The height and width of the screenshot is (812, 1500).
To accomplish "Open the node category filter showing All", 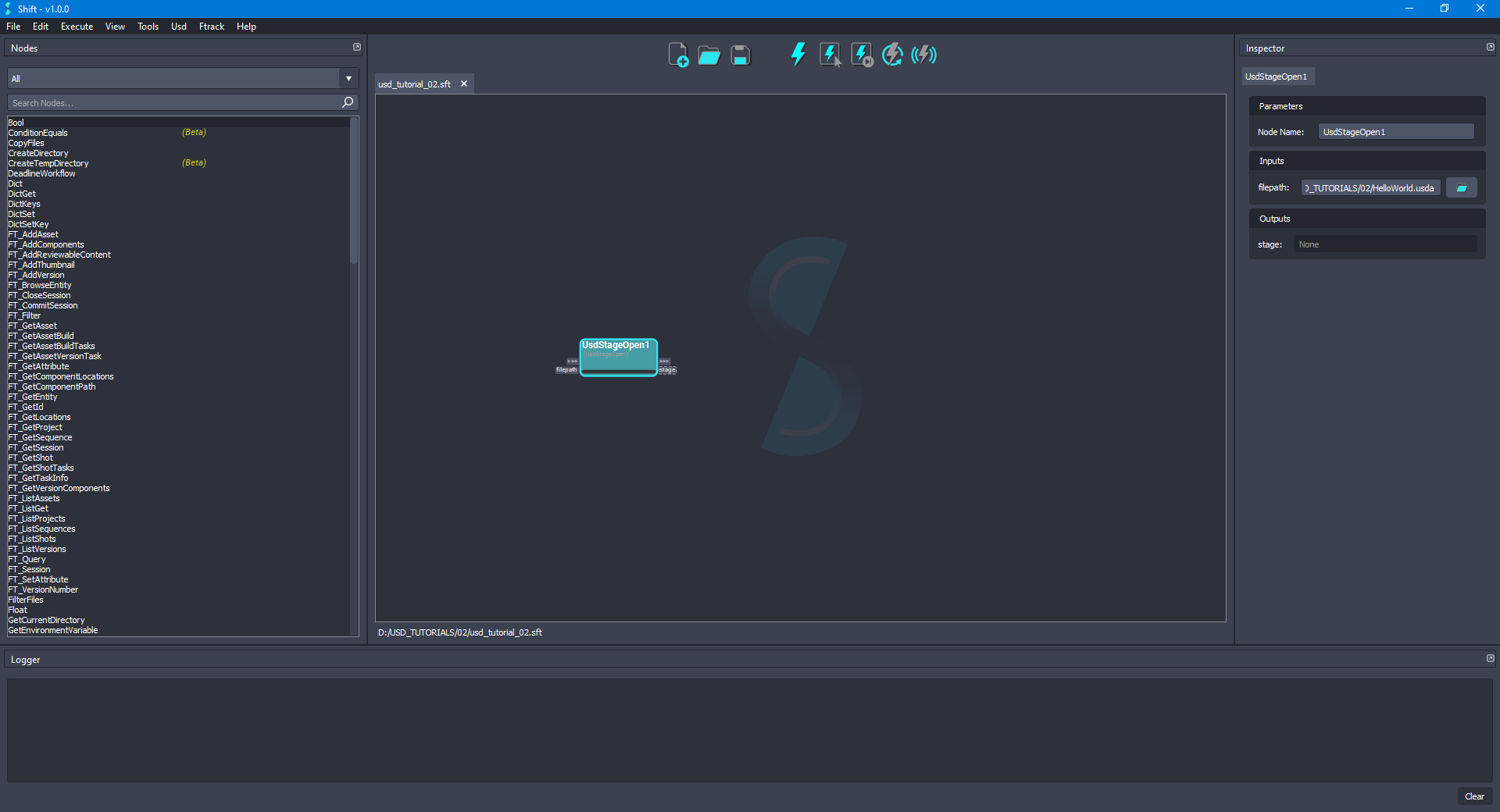I will [348, 78].
